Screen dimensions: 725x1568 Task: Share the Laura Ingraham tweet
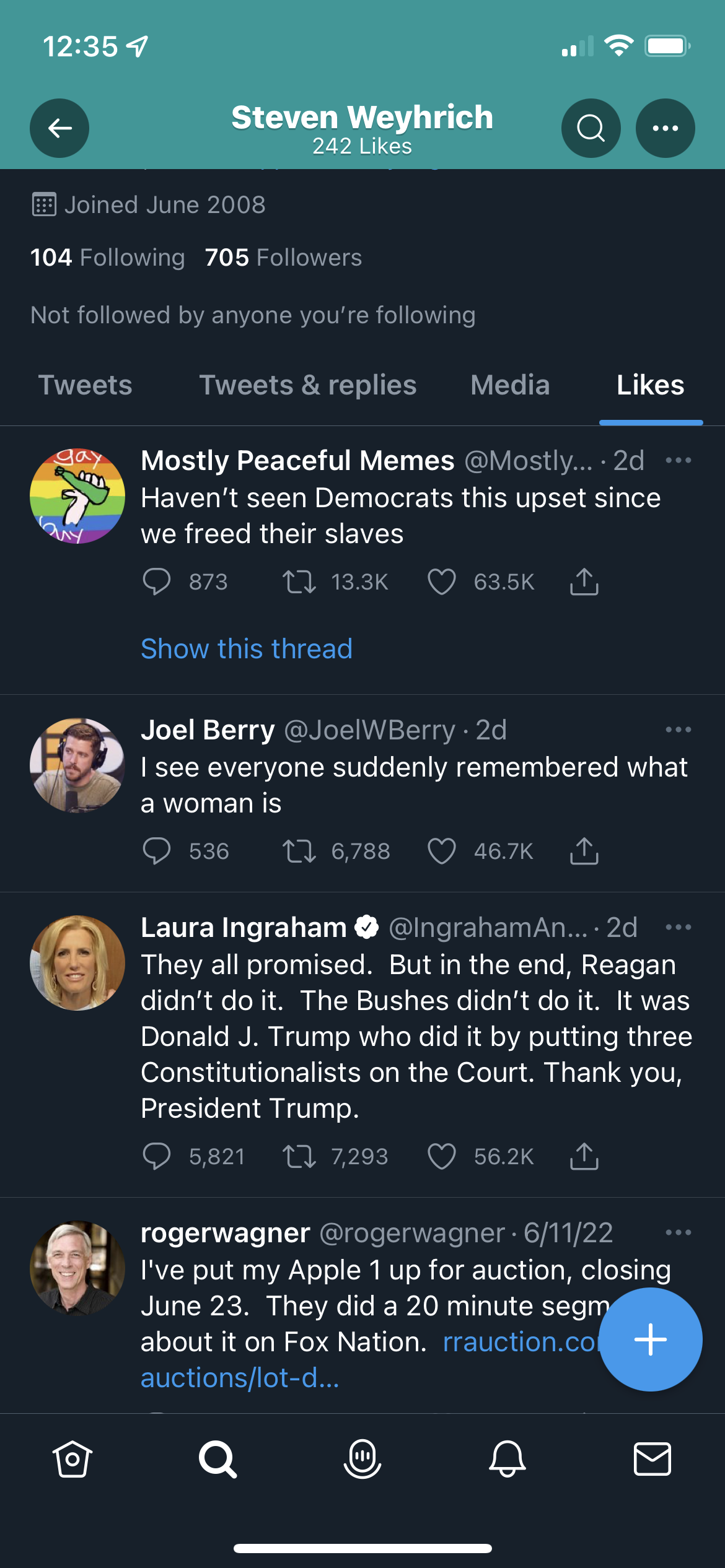[x=584, y=1157]
